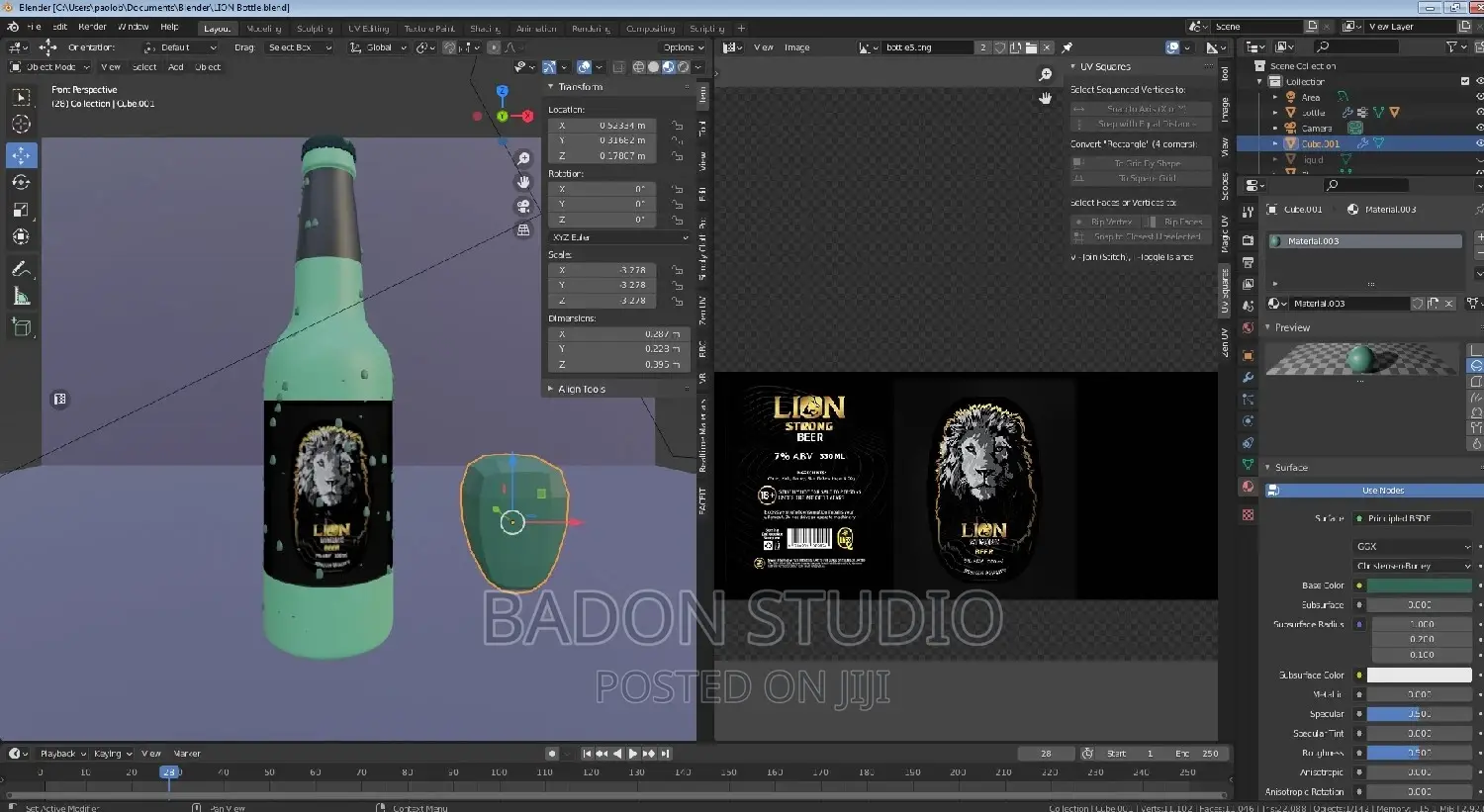Open the Drag Select Box dropdown

pos(300,47)
